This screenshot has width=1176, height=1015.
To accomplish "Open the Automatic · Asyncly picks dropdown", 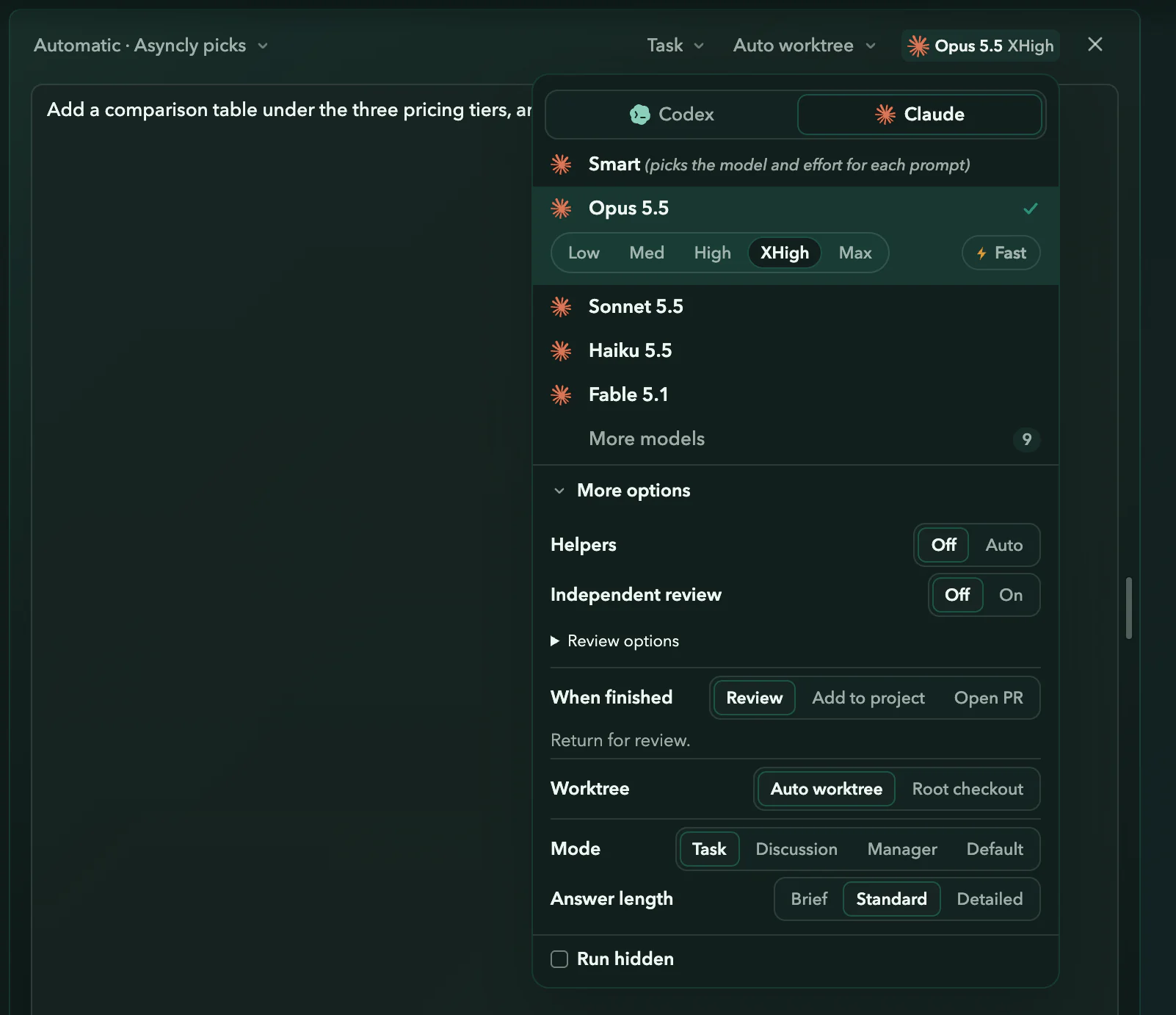I will 151,46.
